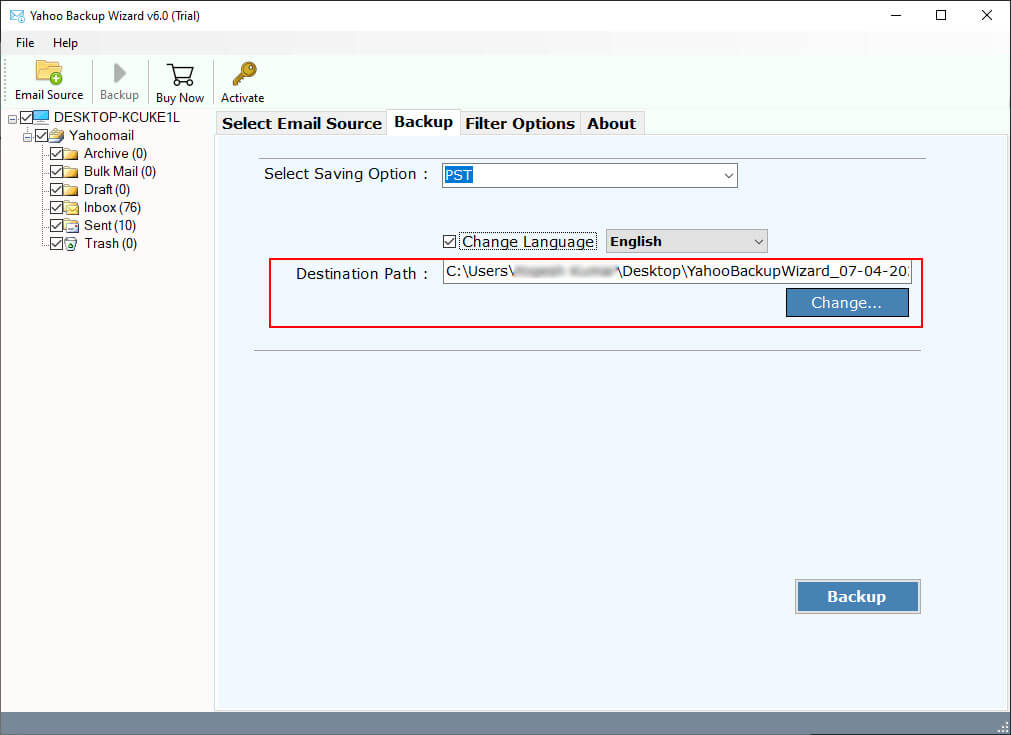Open the Help menu
The image size is (1011, 735).
pyautogui.click(x=65, y=43)
